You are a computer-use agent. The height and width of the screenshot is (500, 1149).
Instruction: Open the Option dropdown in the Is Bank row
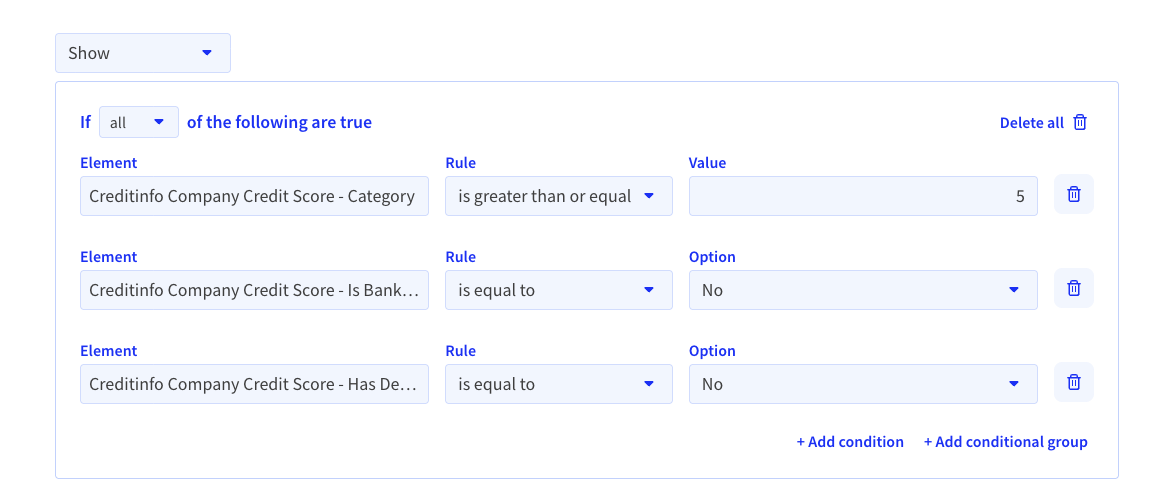[863, 290]
